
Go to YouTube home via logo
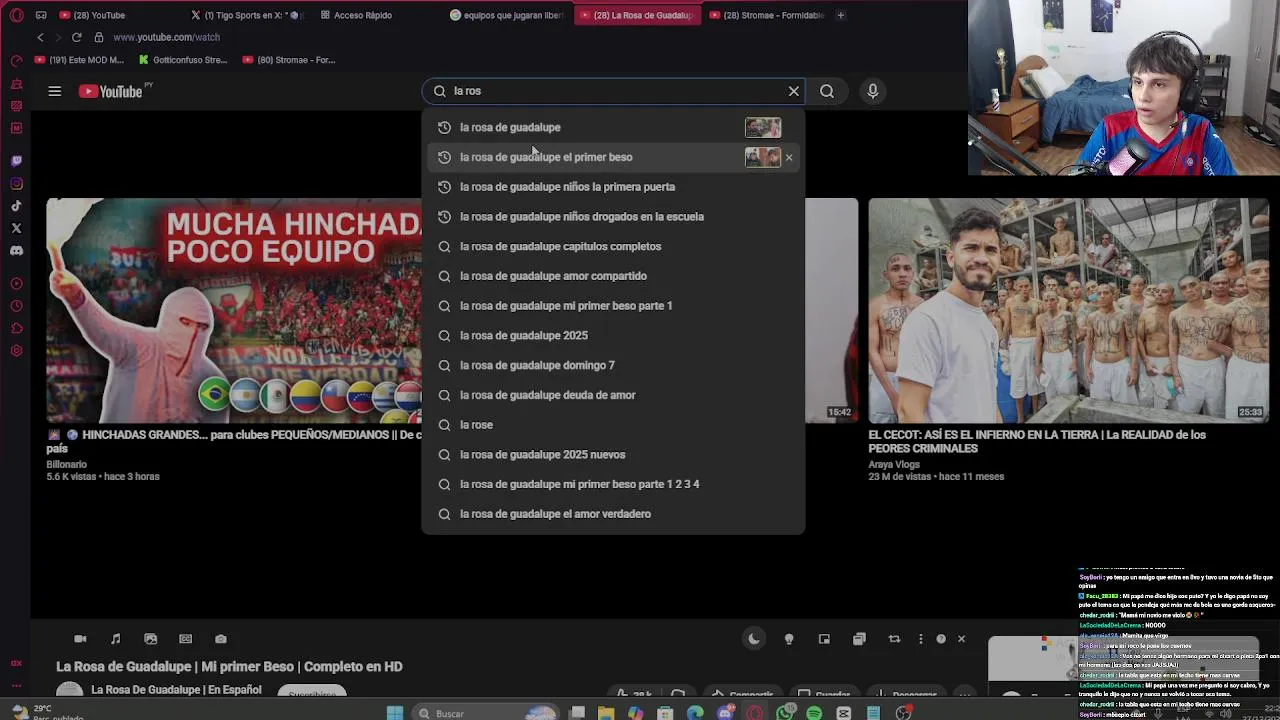pyautogui.click(x=111, y=91)
